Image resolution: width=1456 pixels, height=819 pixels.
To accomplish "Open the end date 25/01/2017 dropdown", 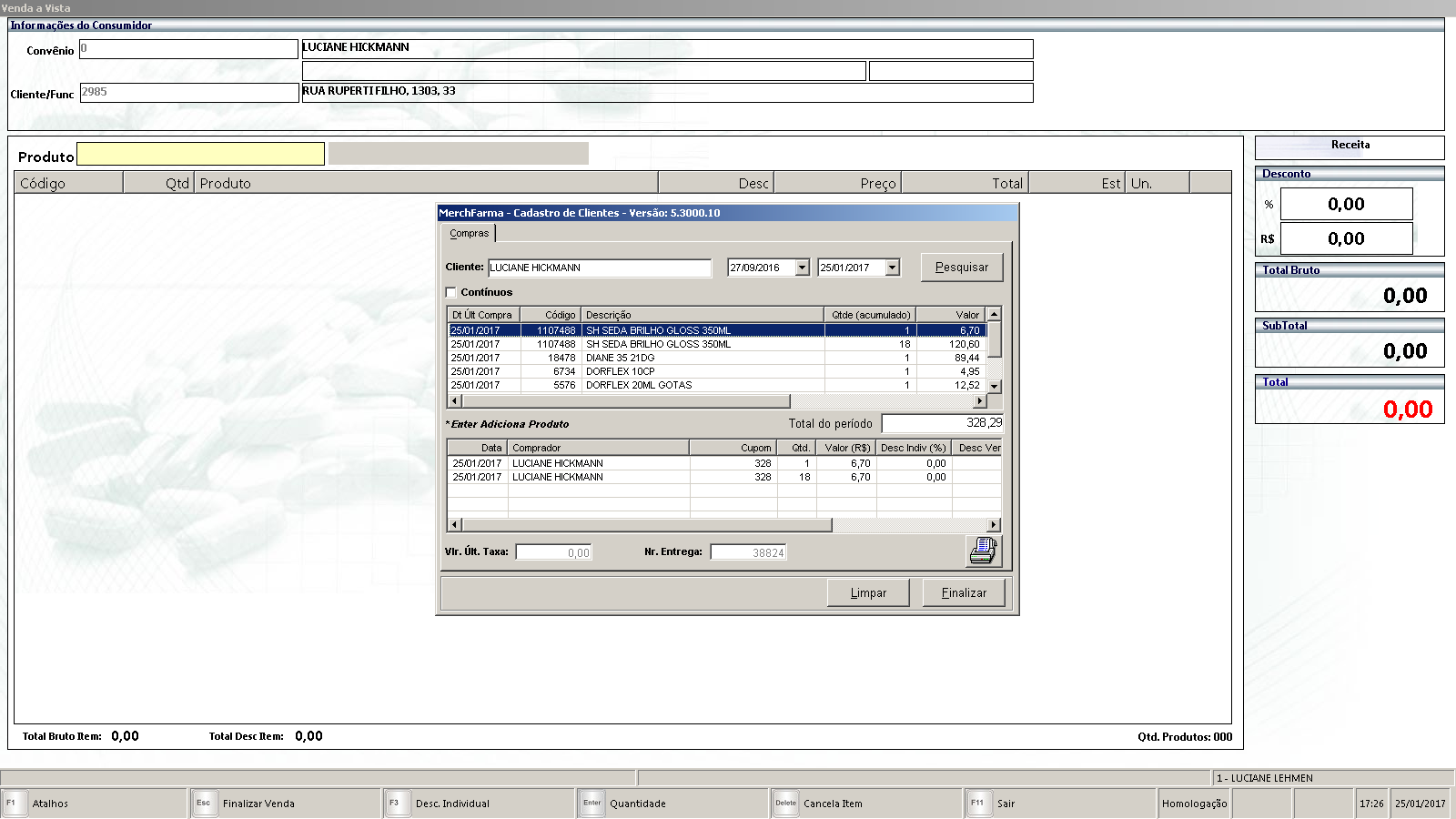I will coord(892,268).
